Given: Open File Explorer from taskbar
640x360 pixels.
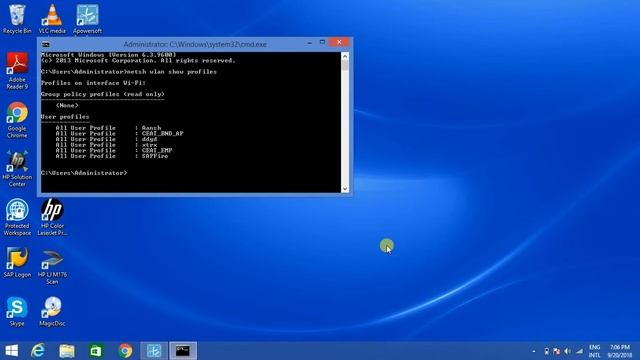Looking at the screenshot, I should (67, 351).
